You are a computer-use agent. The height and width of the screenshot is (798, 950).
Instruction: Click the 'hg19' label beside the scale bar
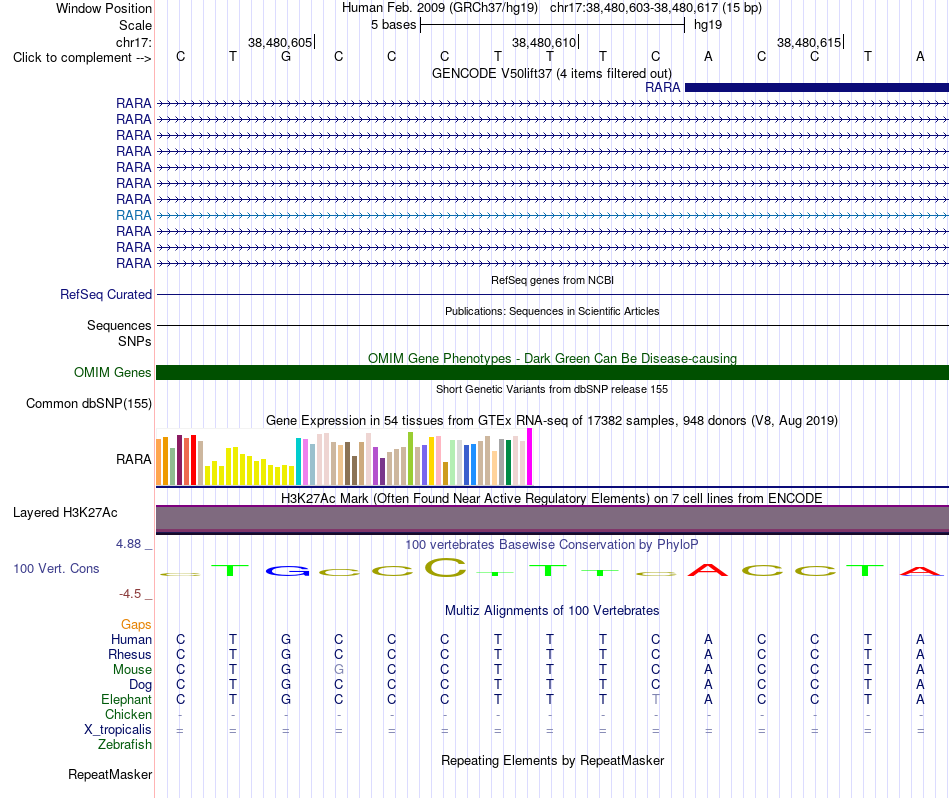[708, 25]
